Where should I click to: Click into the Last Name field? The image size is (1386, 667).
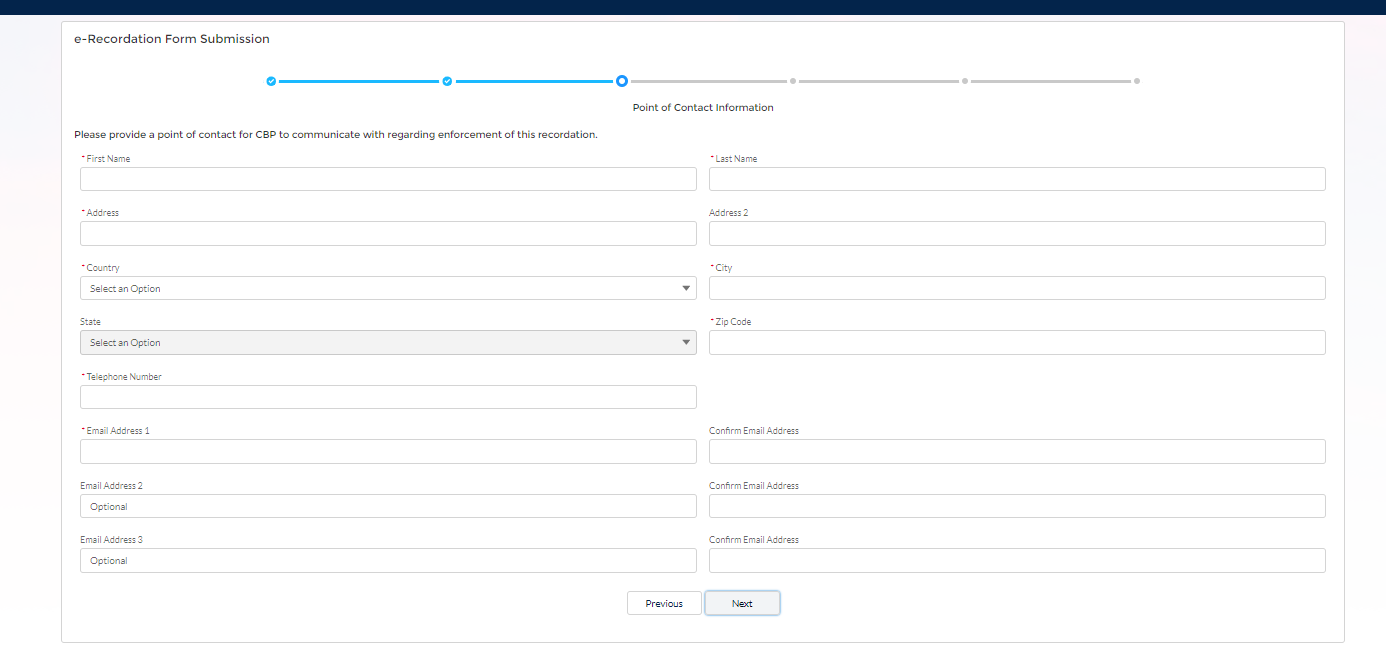pyautogui.click(x=1017, y=179)
